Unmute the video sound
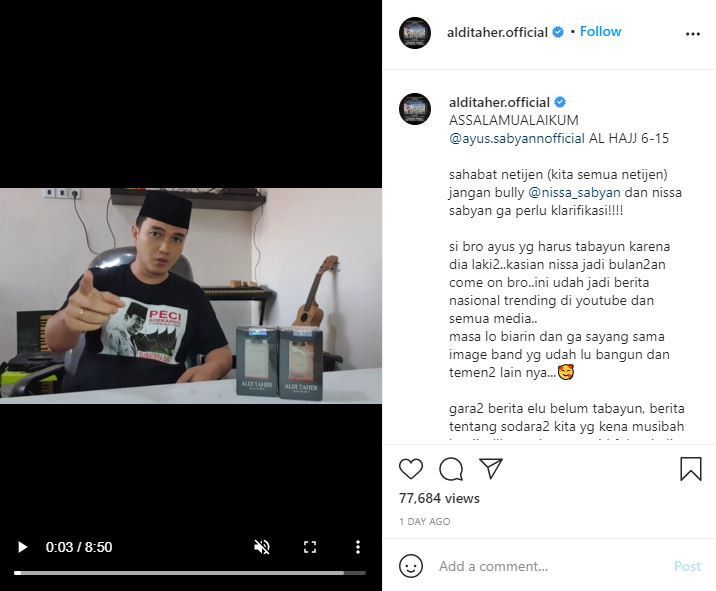716x591 pixels. coord(262,547)
